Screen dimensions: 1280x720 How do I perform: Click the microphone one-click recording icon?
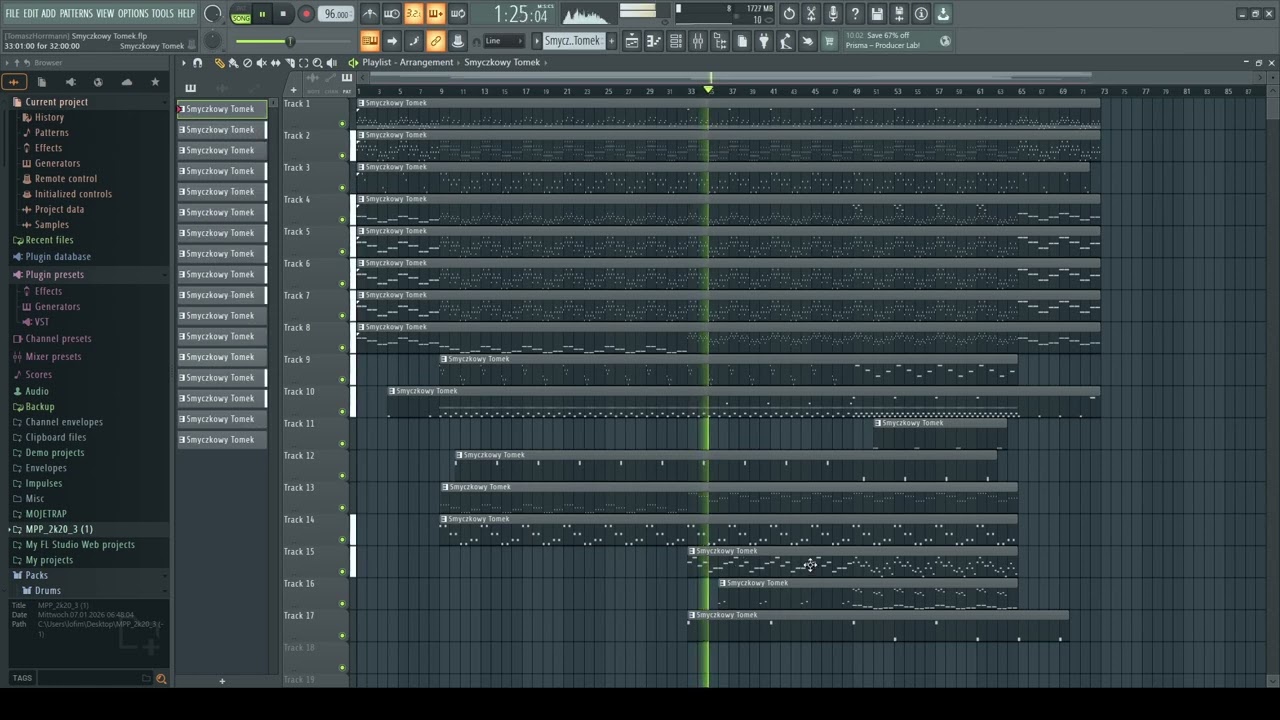coord(833,14)
